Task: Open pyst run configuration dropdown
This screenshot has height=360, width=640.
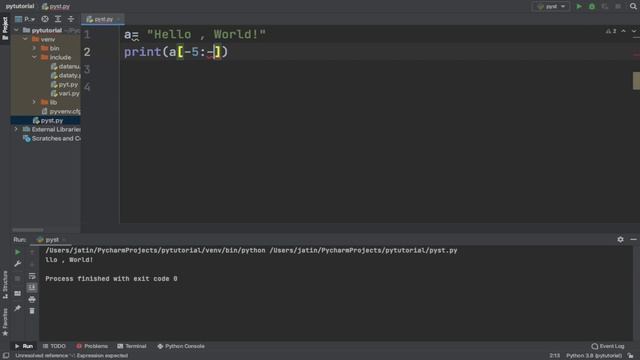Action: click(551, 7)
